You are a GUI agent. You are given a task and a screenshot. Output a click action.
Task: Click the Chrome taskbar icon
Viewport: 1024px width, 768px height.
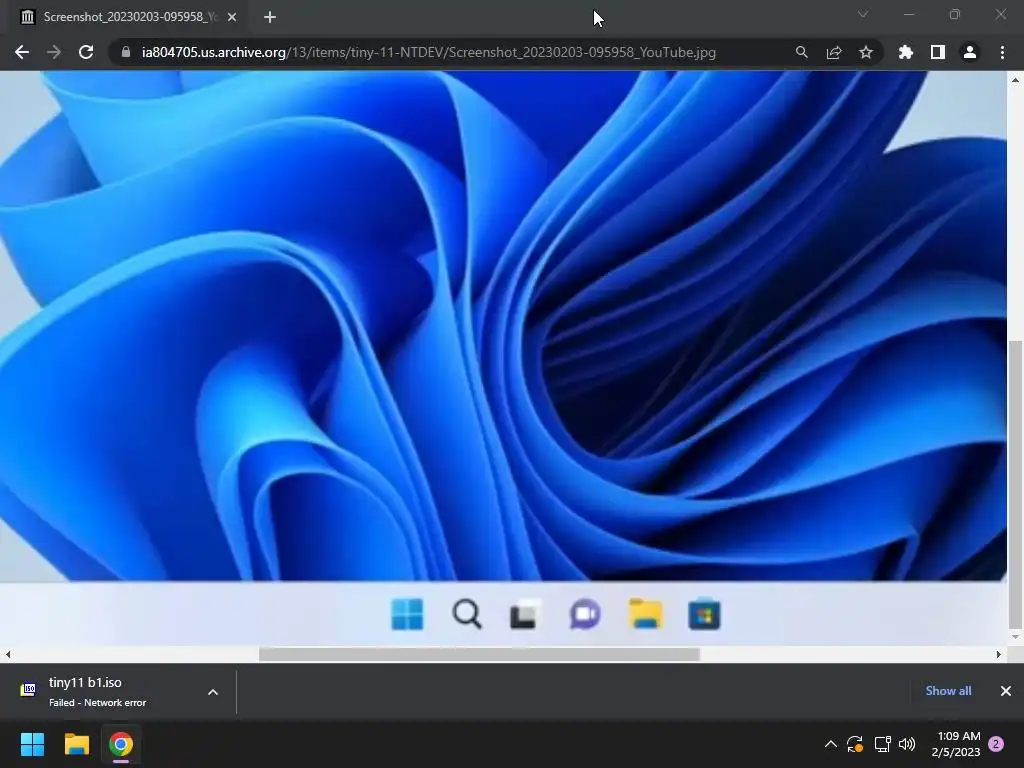pyautogui.click(x=121, y=744)
